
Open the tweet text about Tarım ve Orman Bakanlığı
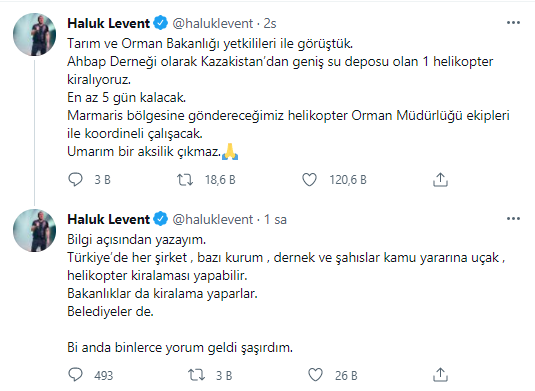[288, 98]
